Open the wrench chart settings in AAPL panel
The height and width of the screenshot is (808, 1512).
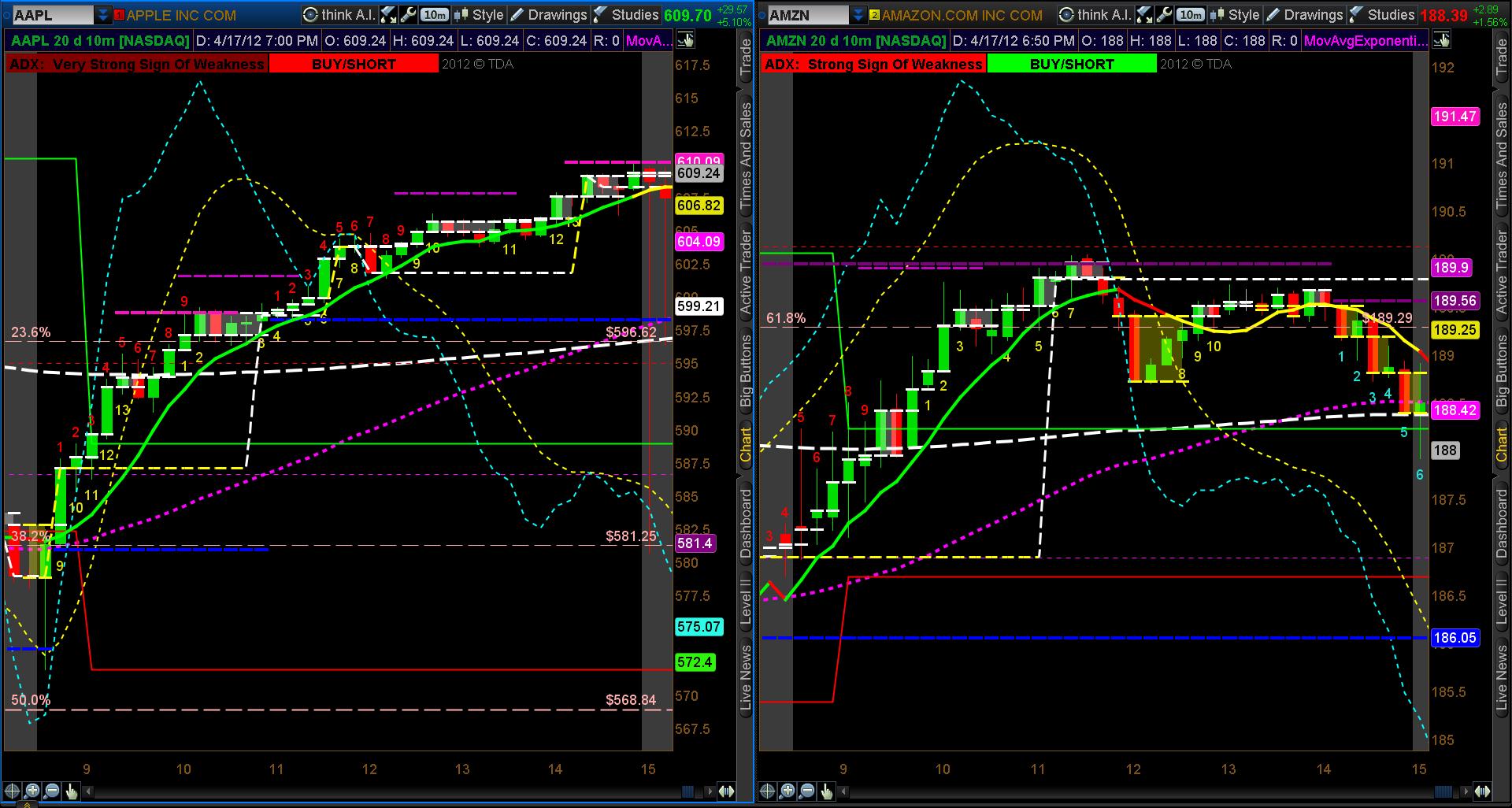(x=408, y=15)
